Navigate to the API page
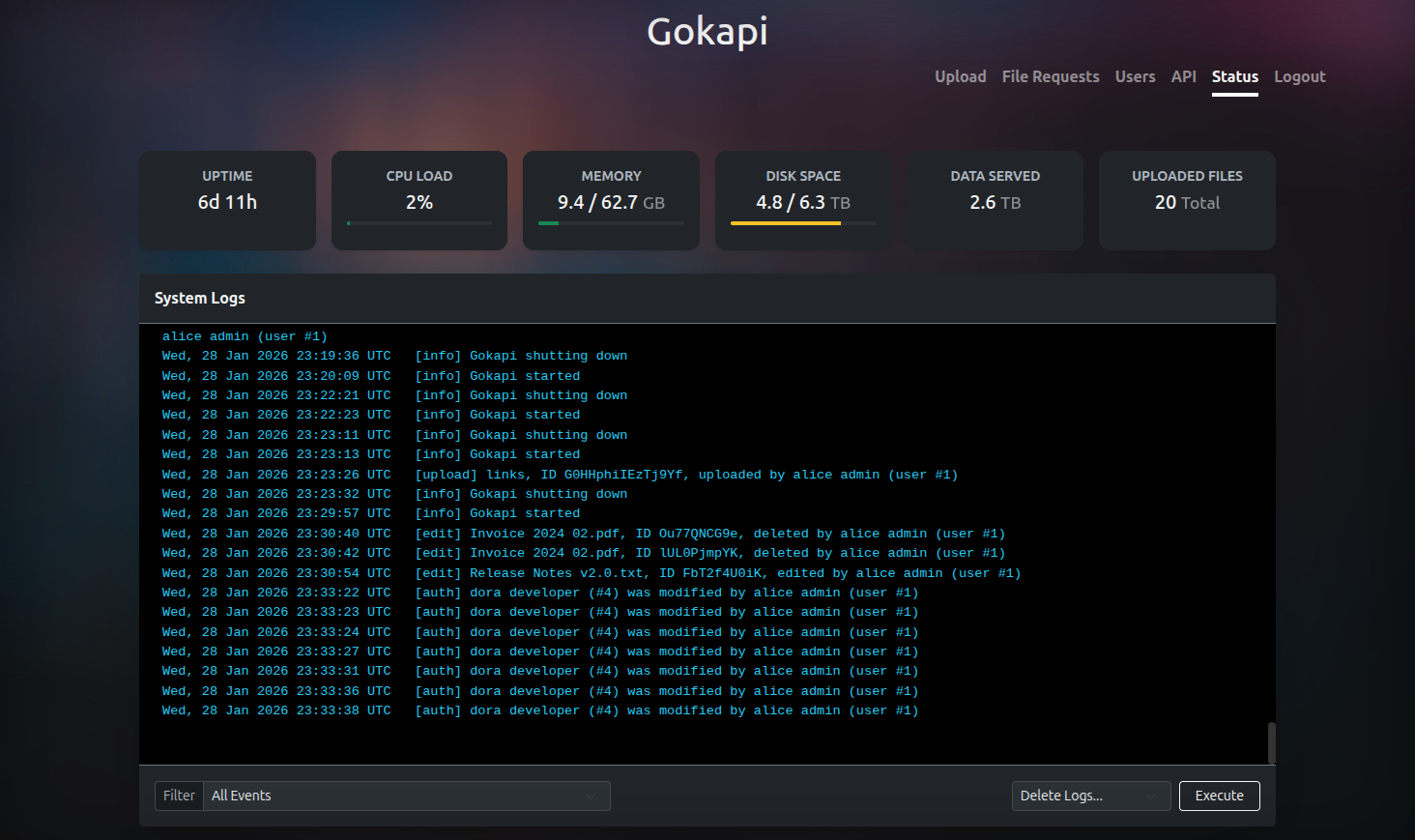 tap(1183, 76)
